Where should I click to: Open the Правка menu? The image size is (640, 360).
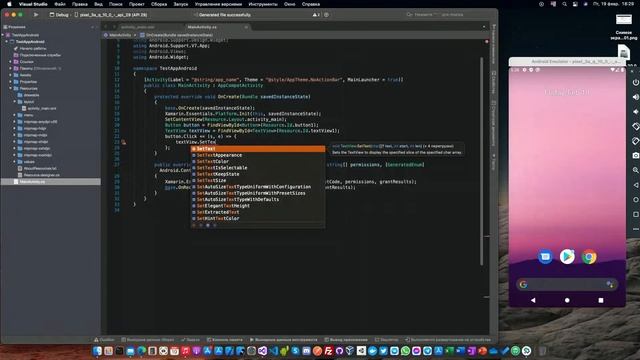80,4
